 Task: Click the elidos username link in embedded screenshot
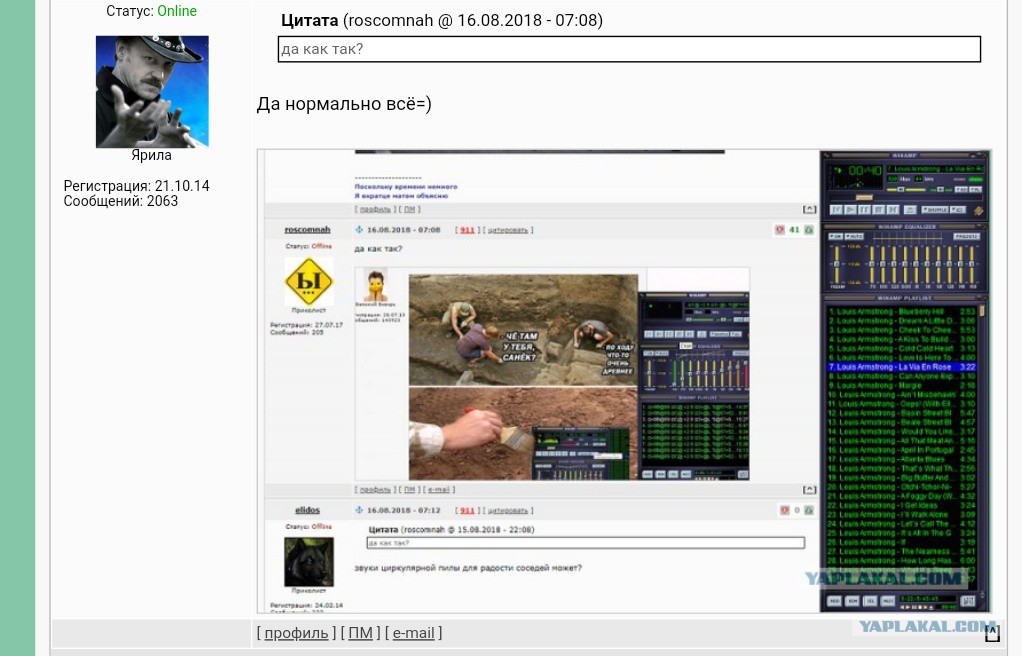tap(307, 510)
